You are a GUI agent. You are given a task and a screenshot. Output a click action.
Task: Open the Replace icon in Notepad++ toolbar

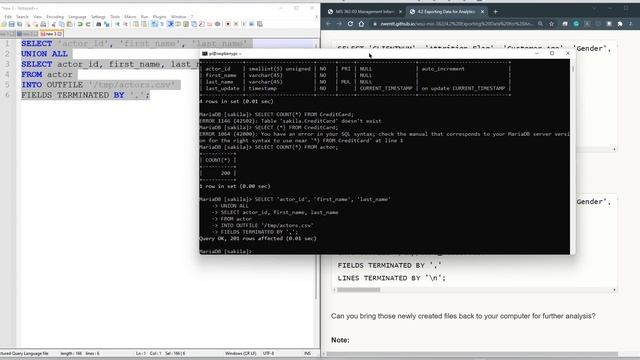[x=107, y=24]
